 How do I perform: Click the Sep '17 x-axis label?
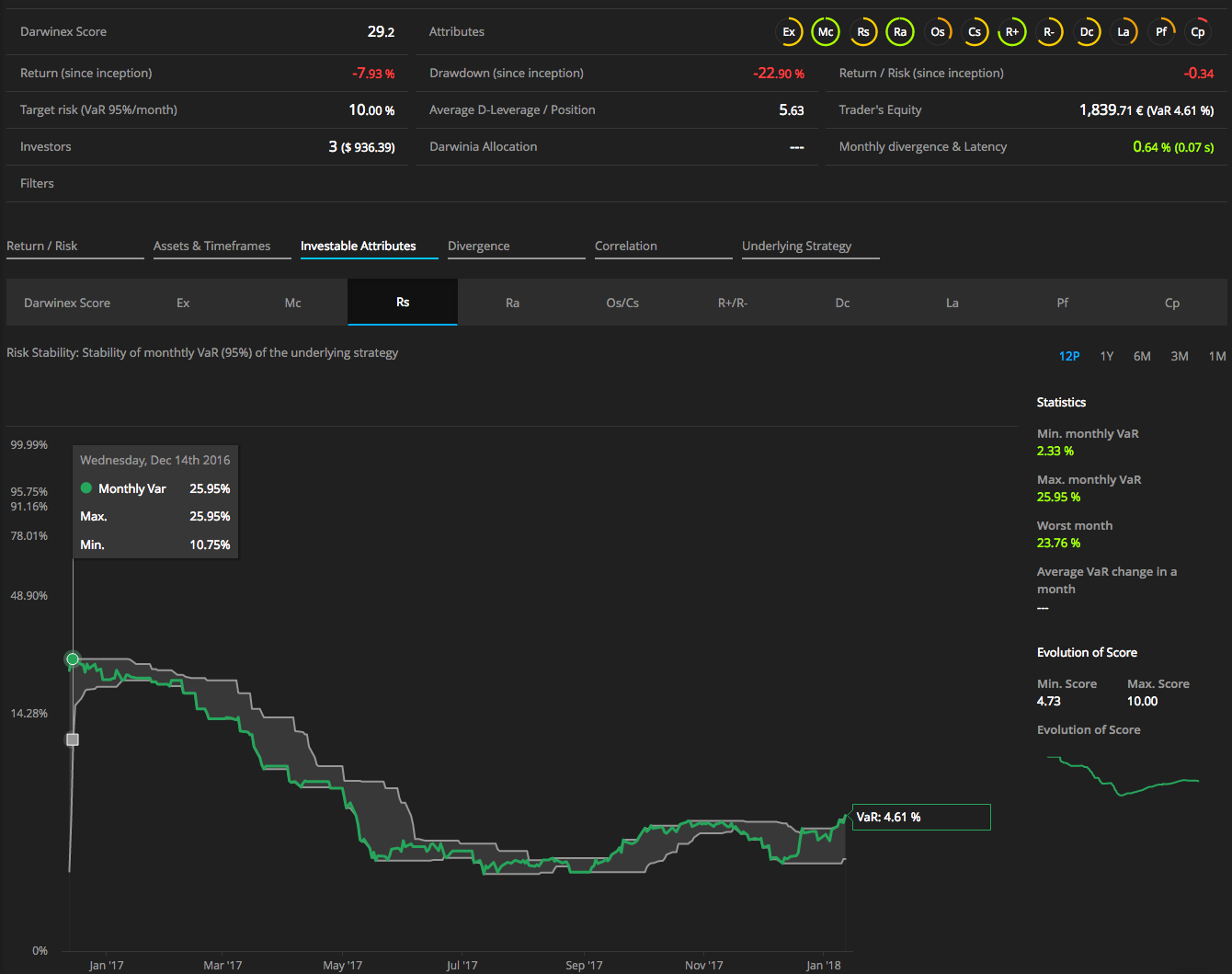pos(584,965)
